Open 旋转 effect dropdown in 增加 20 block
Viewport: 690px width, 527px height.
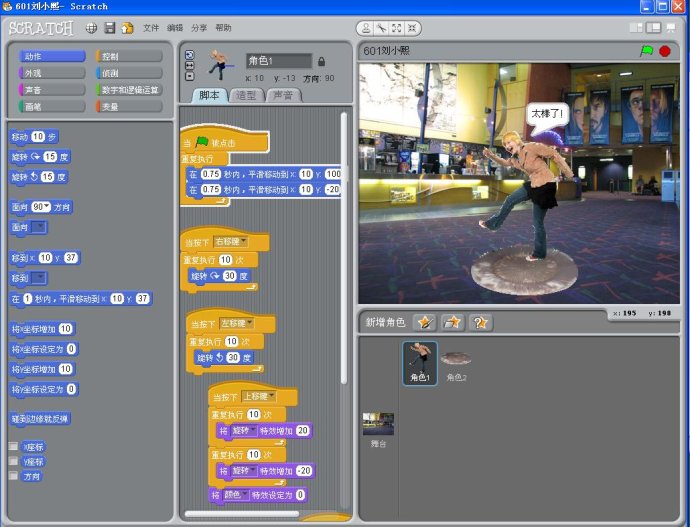coord(244,430)
